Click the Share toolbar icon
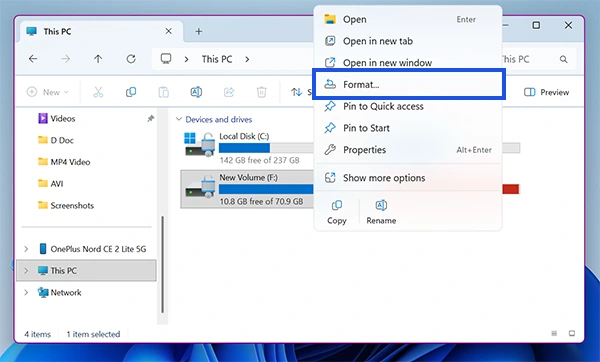Screen dimensions: 600x362 [x=229, y=92]
